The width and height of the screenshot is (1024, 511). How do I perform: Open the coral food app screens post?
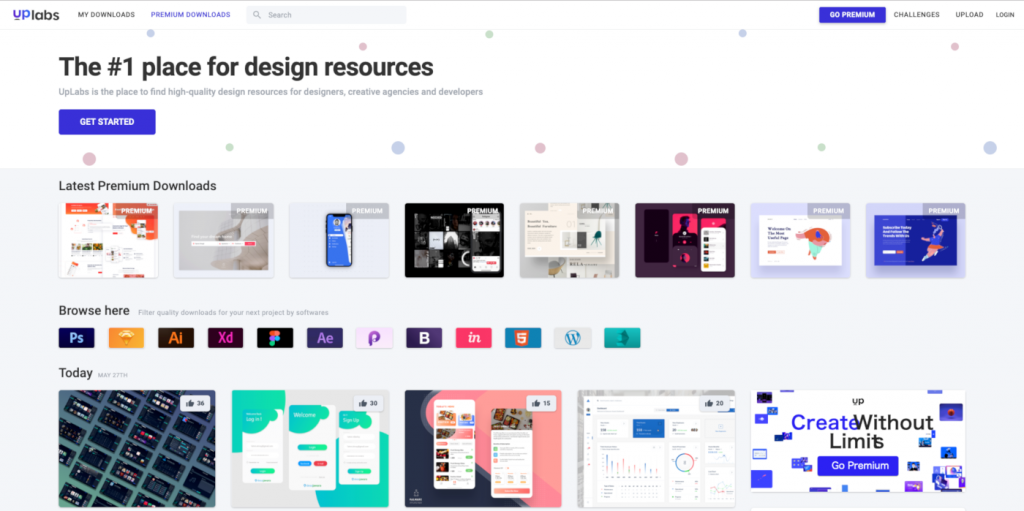tap(483, 449)
